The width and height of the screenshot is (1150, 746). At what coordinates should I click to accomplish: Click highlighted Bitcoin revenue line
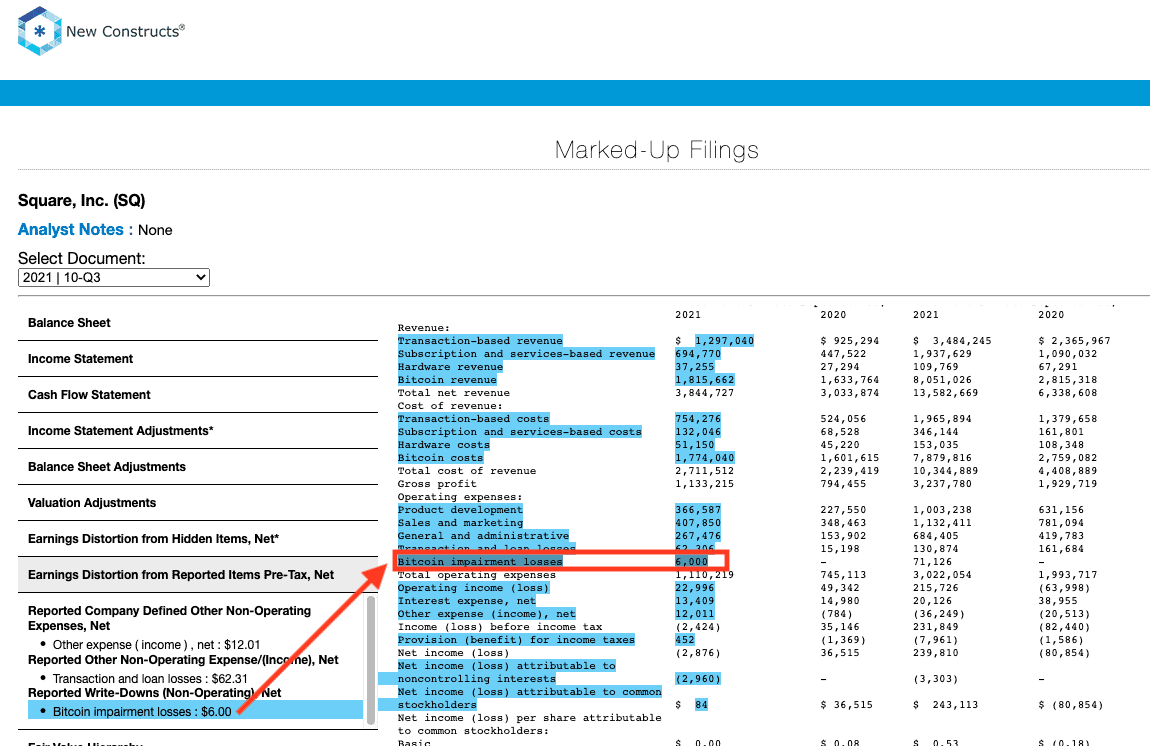(447, 380)
